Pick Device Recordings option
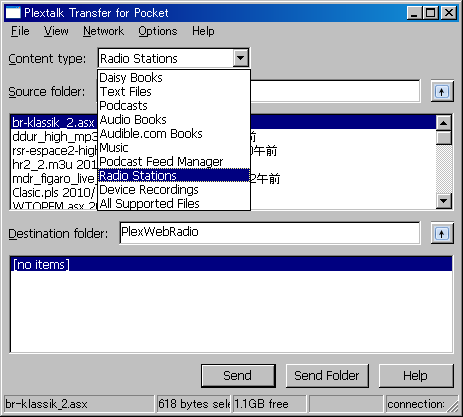This screenshot has width=463, height=417. (174, 190)
